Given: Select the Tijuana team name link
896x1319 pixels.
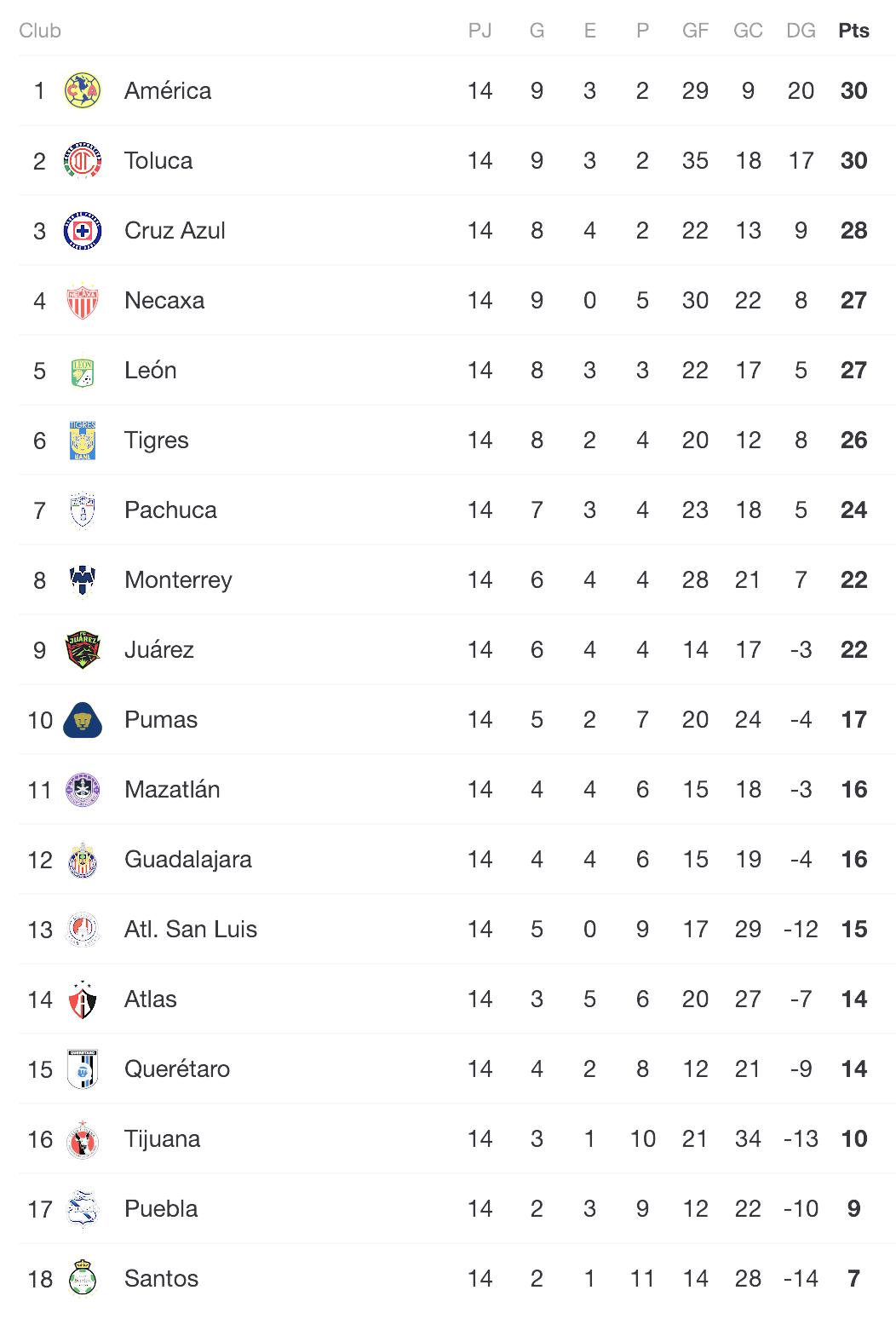Looking at the screenshot, I should pyautogui.click(x=162, y=1139).
